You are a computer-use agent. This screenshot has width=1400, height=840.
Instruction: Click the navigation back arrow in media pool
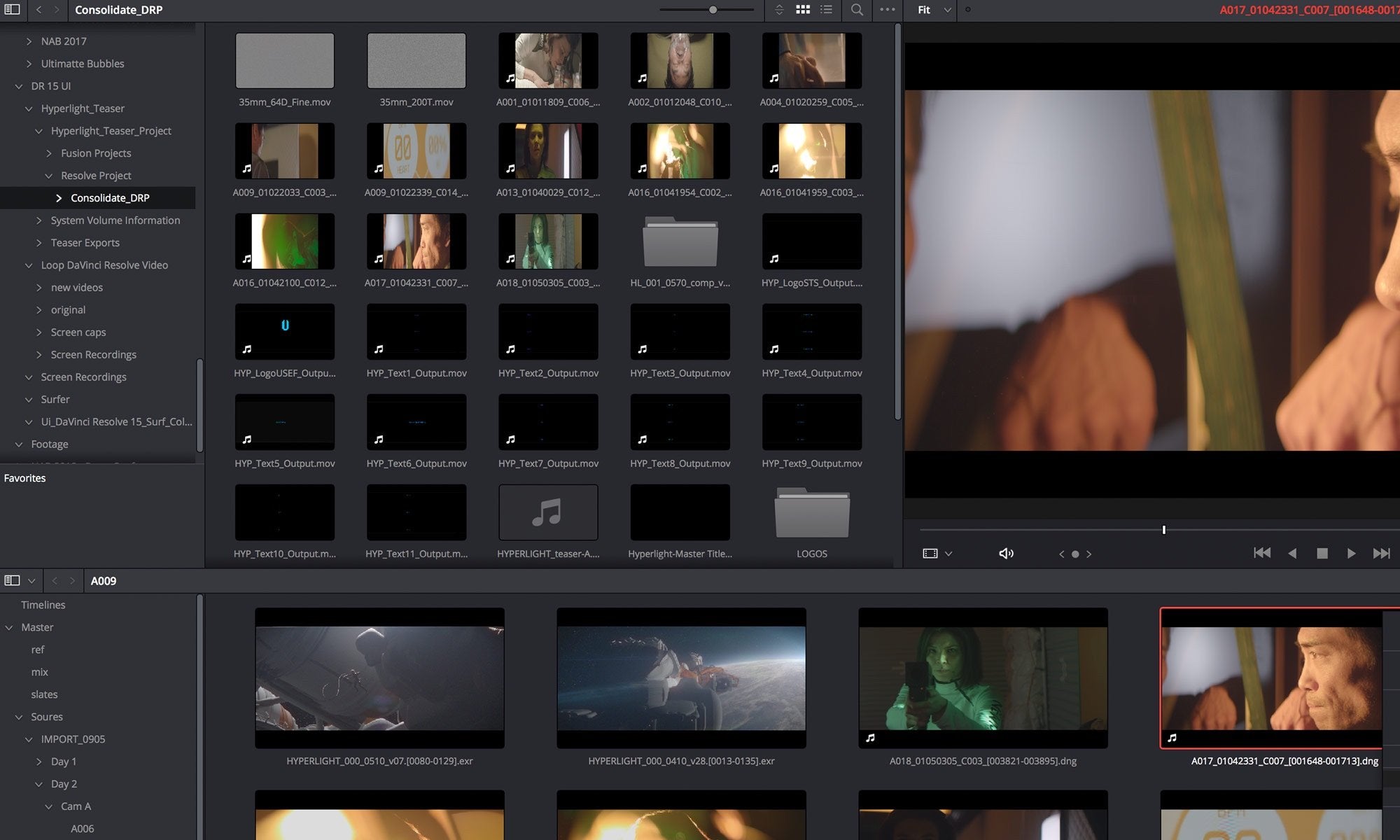click(x=53, y=580)
